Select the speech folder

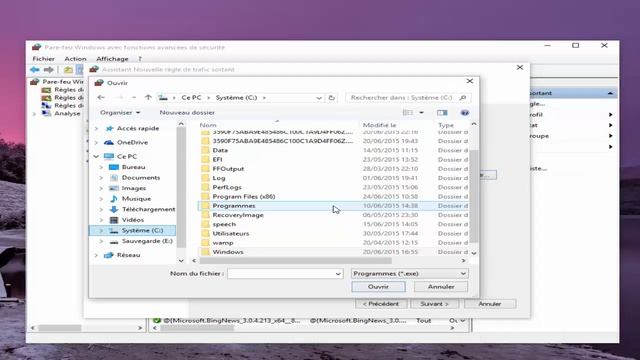tap(224, 224)
